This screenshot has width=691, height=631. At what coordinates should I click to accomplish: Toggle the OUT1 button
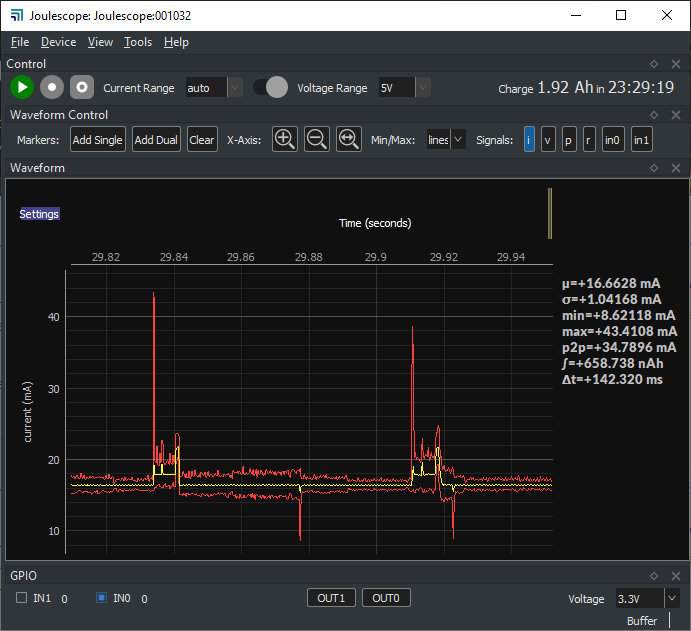[331, 598]
